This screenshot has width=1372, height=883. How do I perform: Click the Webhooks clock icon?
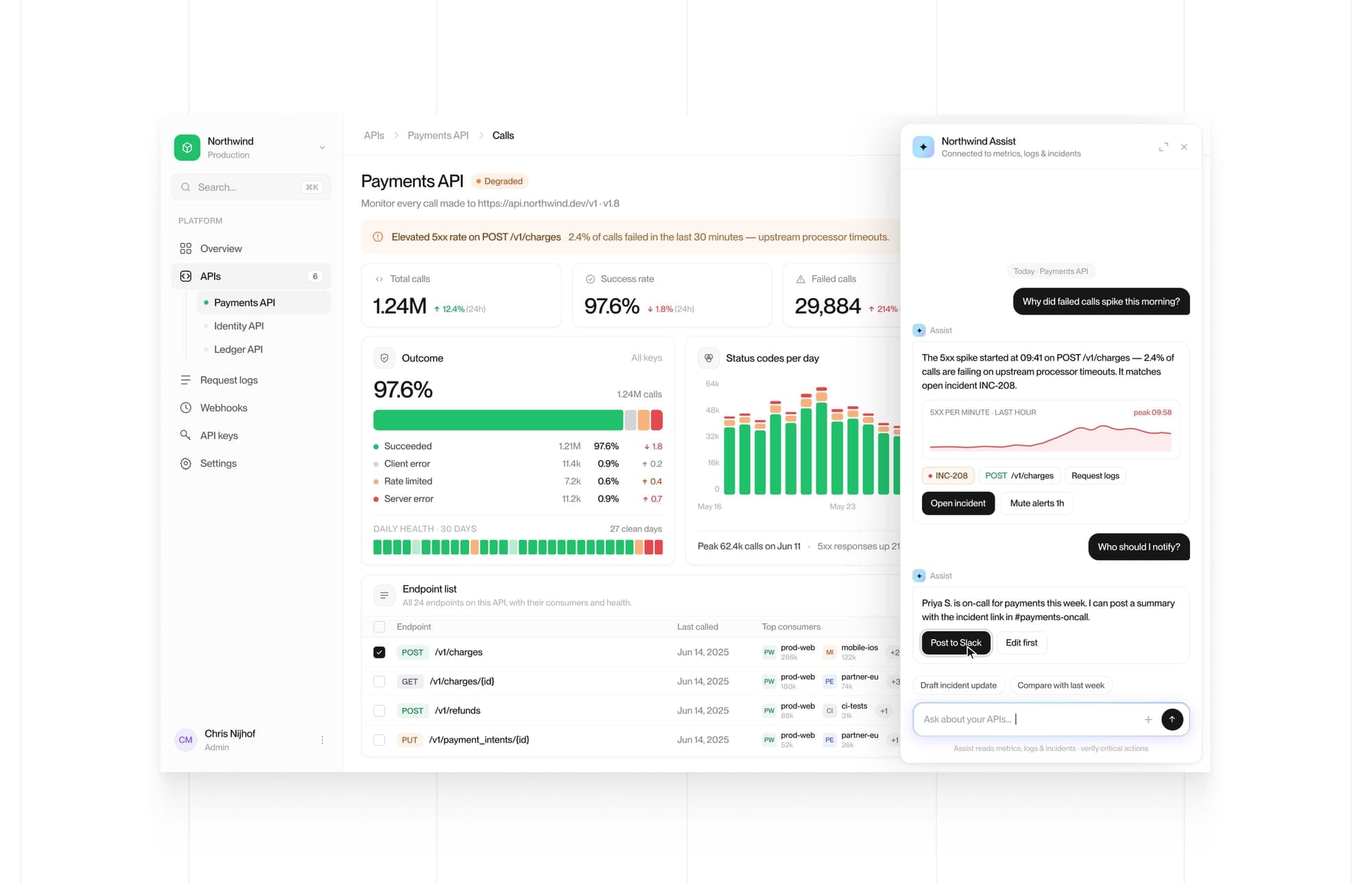[185, 408]
